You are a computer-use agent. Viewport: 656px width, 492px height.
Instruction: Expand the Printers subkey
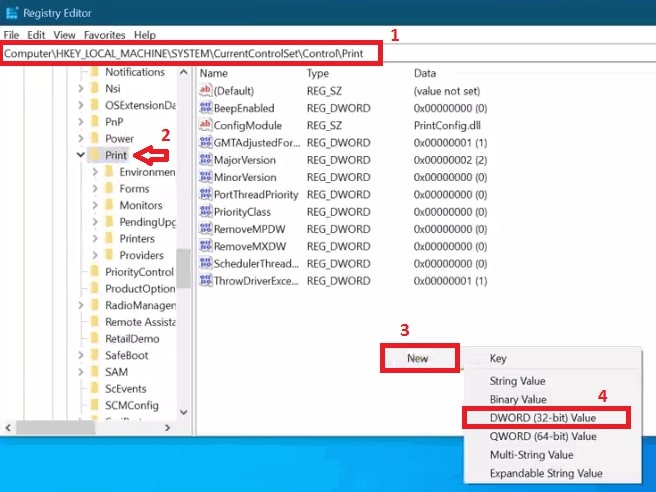[95, 238]
